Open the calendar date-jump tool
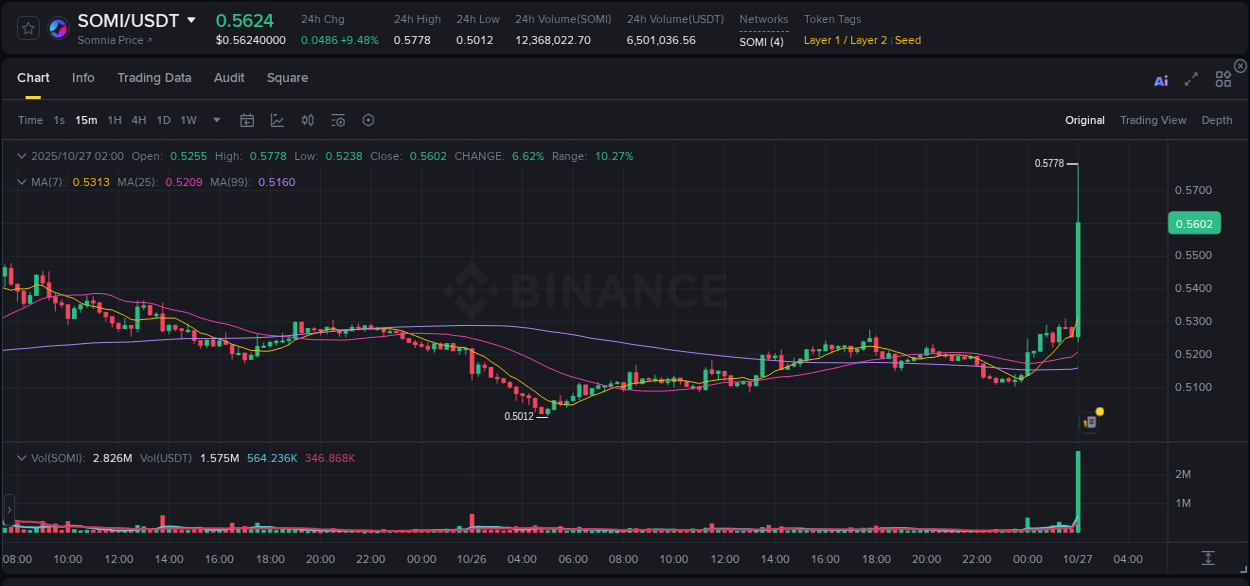 247,119
